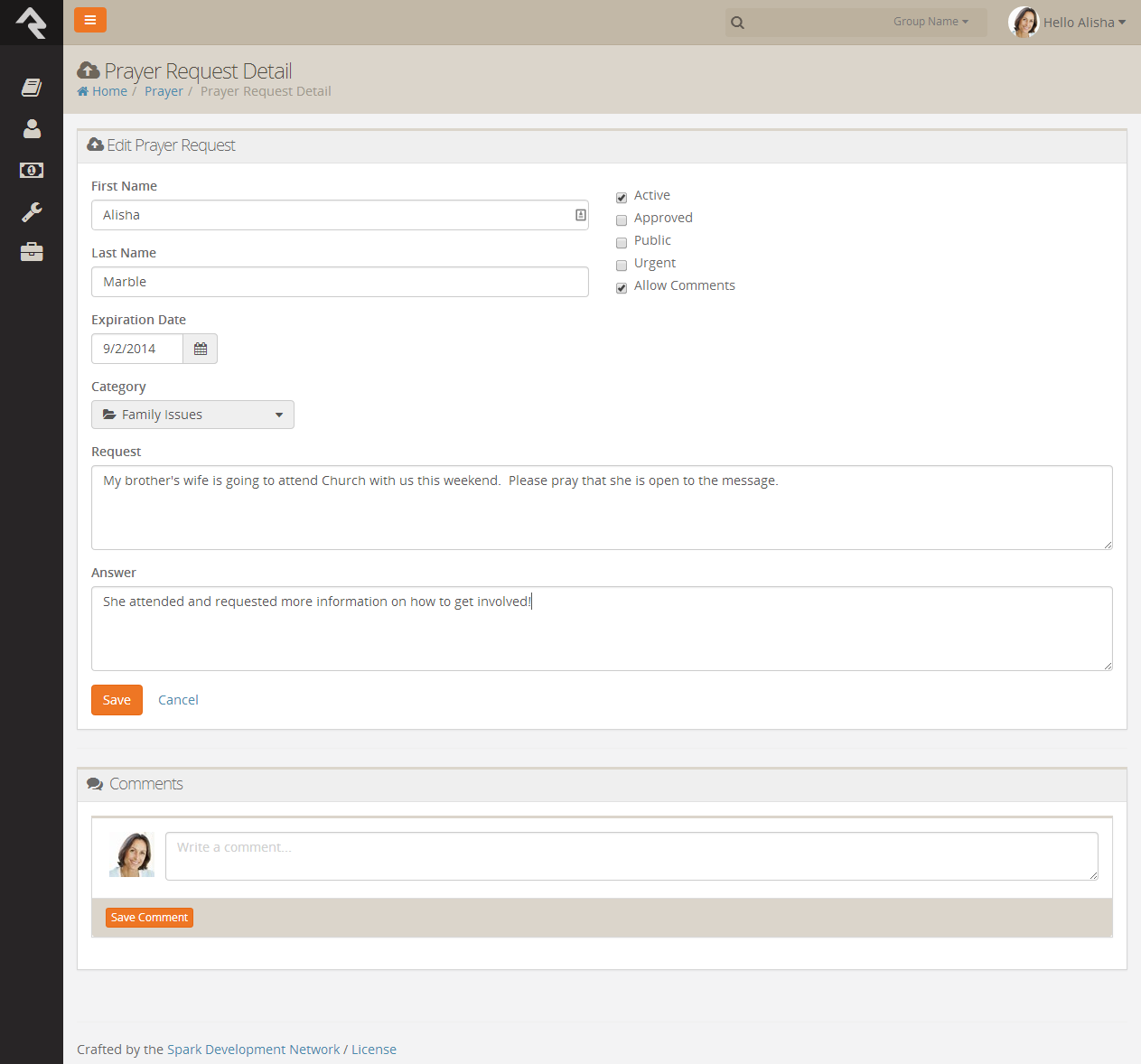Image resolution: width=1141 pixels, height=1064 pixels.
Task: Click the Expiration Date text field
Action: (137, 349)
